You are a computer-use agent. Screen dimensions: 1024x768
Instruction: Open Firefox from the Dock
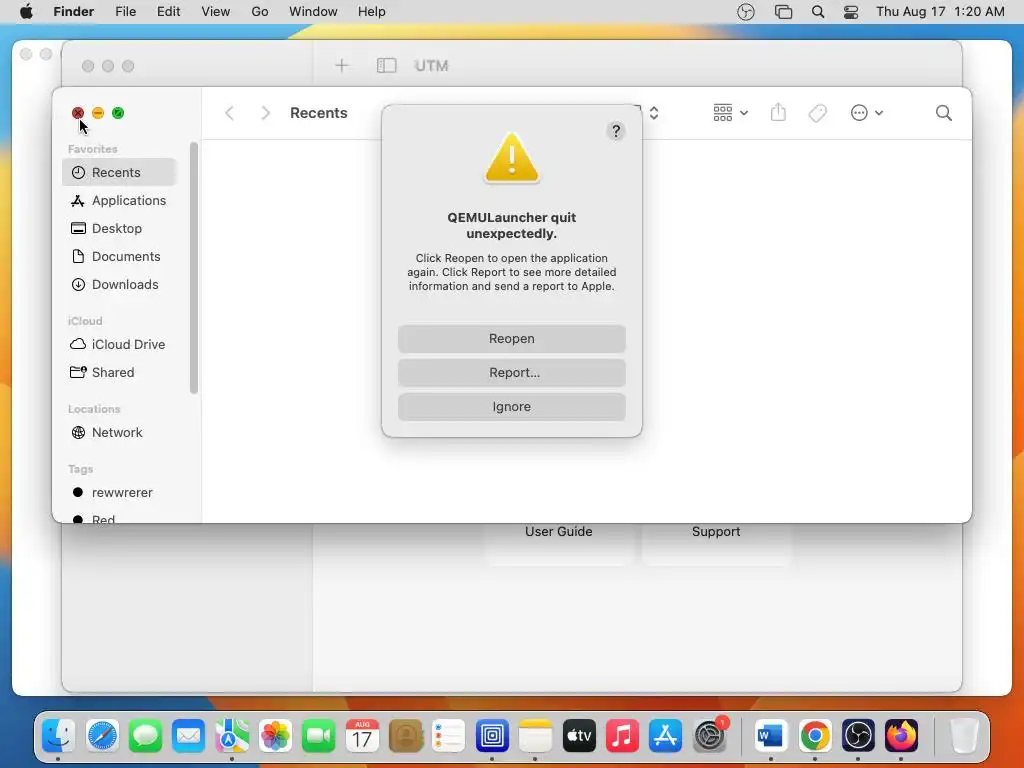tap(901, 737)
